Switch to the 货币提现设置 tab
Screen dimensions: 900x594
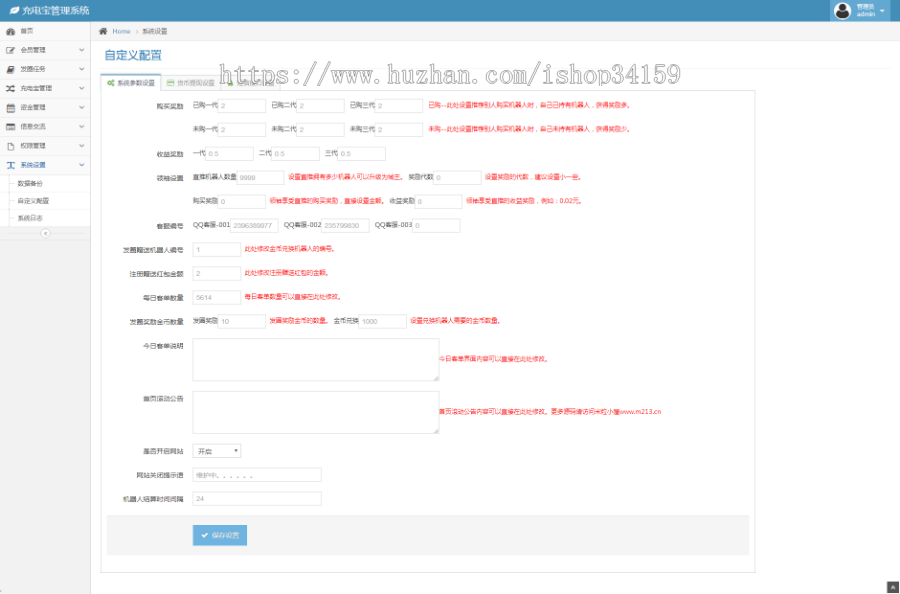pyautogui.click(x=191, y=83)
